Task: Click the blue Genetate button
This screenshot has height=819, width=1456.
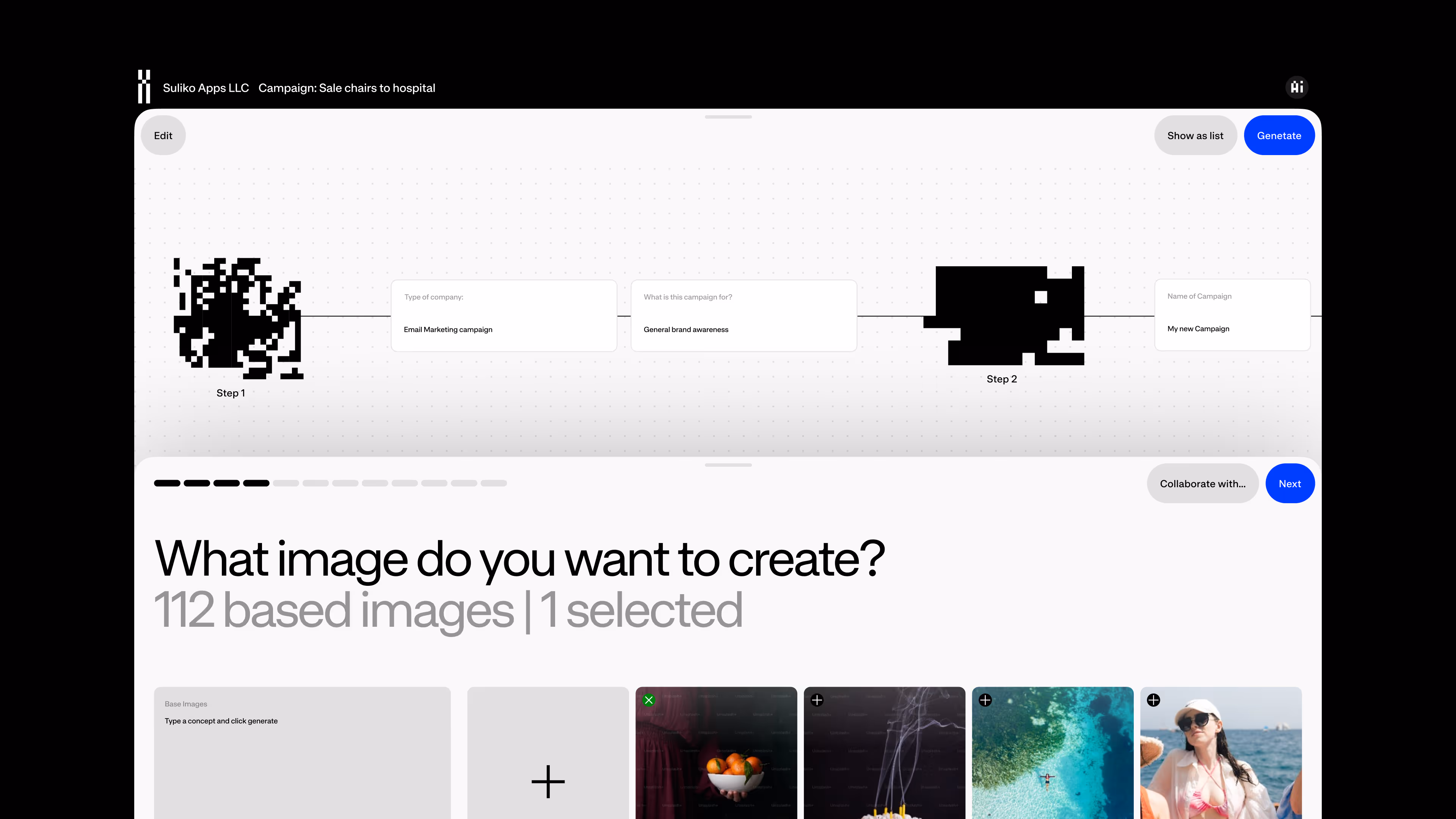Action: (x=1279, y=135)
